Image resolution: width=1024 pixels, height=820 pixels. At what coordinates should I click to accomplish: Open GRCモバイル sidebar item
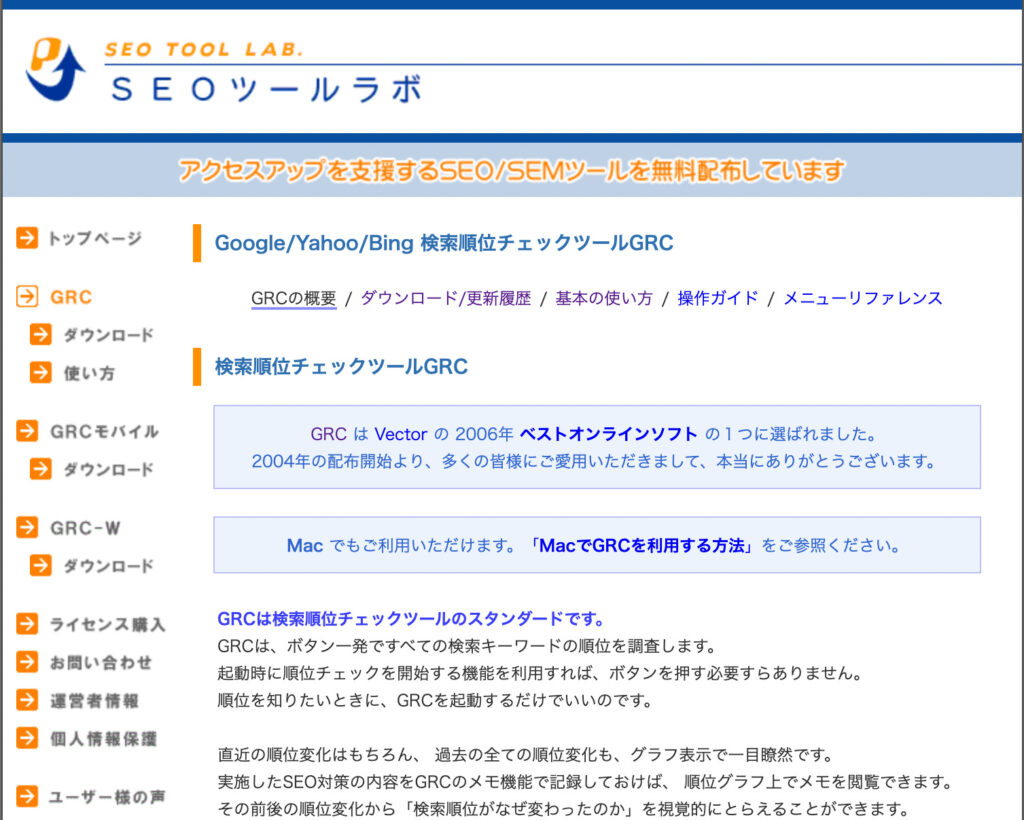pyautogui.click(x=104, y=432)
